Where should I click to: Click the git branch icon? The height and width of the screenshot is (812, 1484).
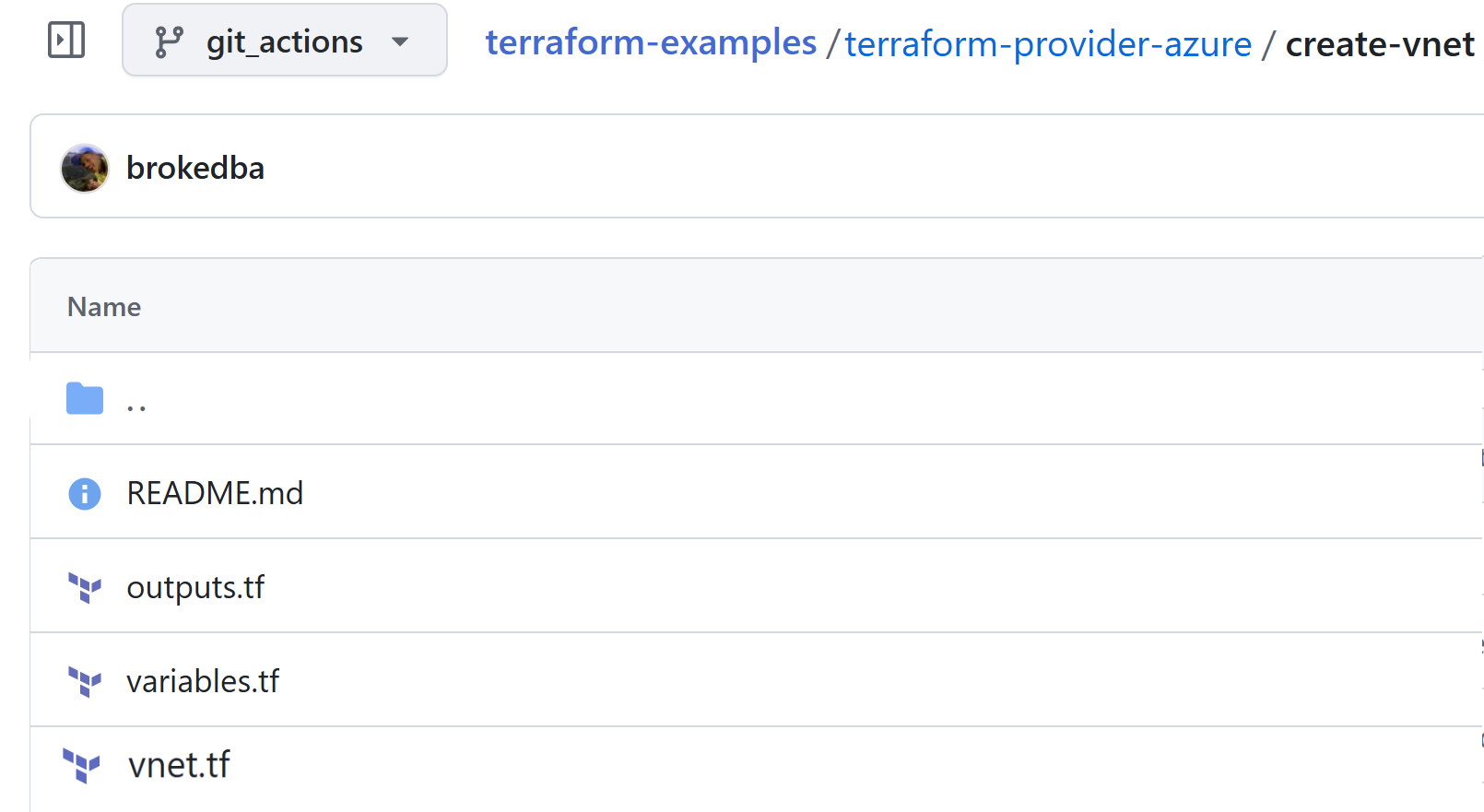(168, 41)
